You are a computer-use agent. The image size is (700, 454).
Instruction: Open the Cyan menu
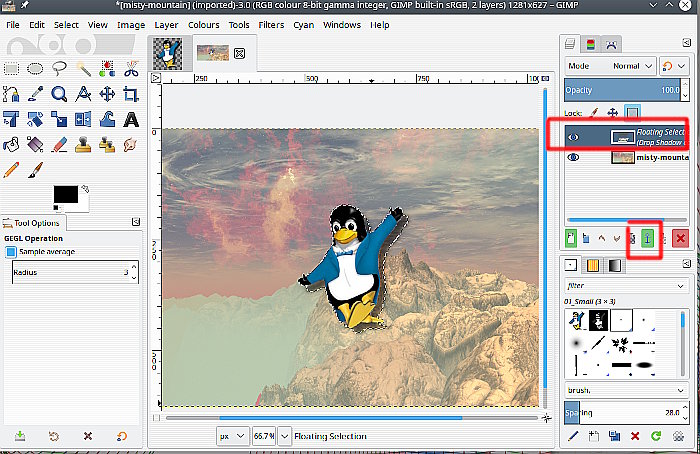click(304, 25)
